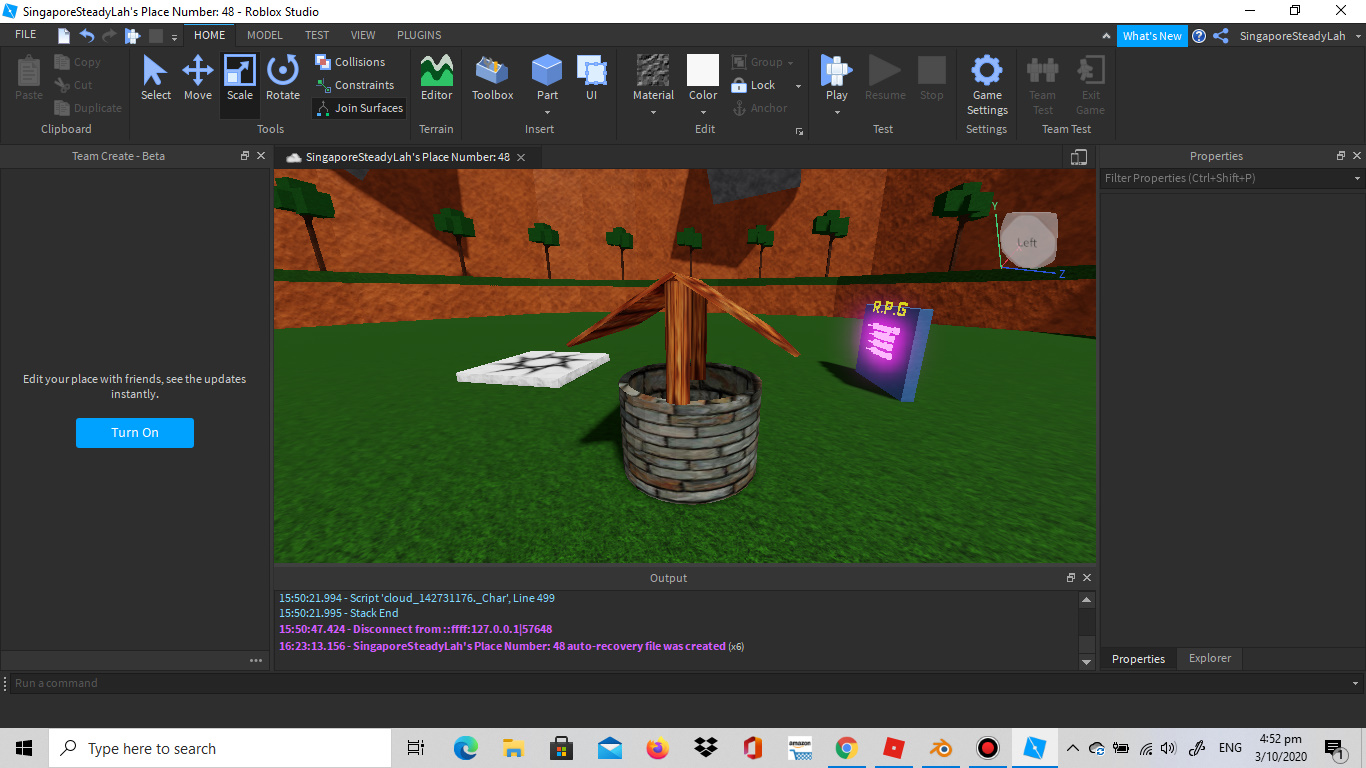This screenshot has height=768, width=1366.
Task: Open the Toolbox panel
Action: point(492,79)
